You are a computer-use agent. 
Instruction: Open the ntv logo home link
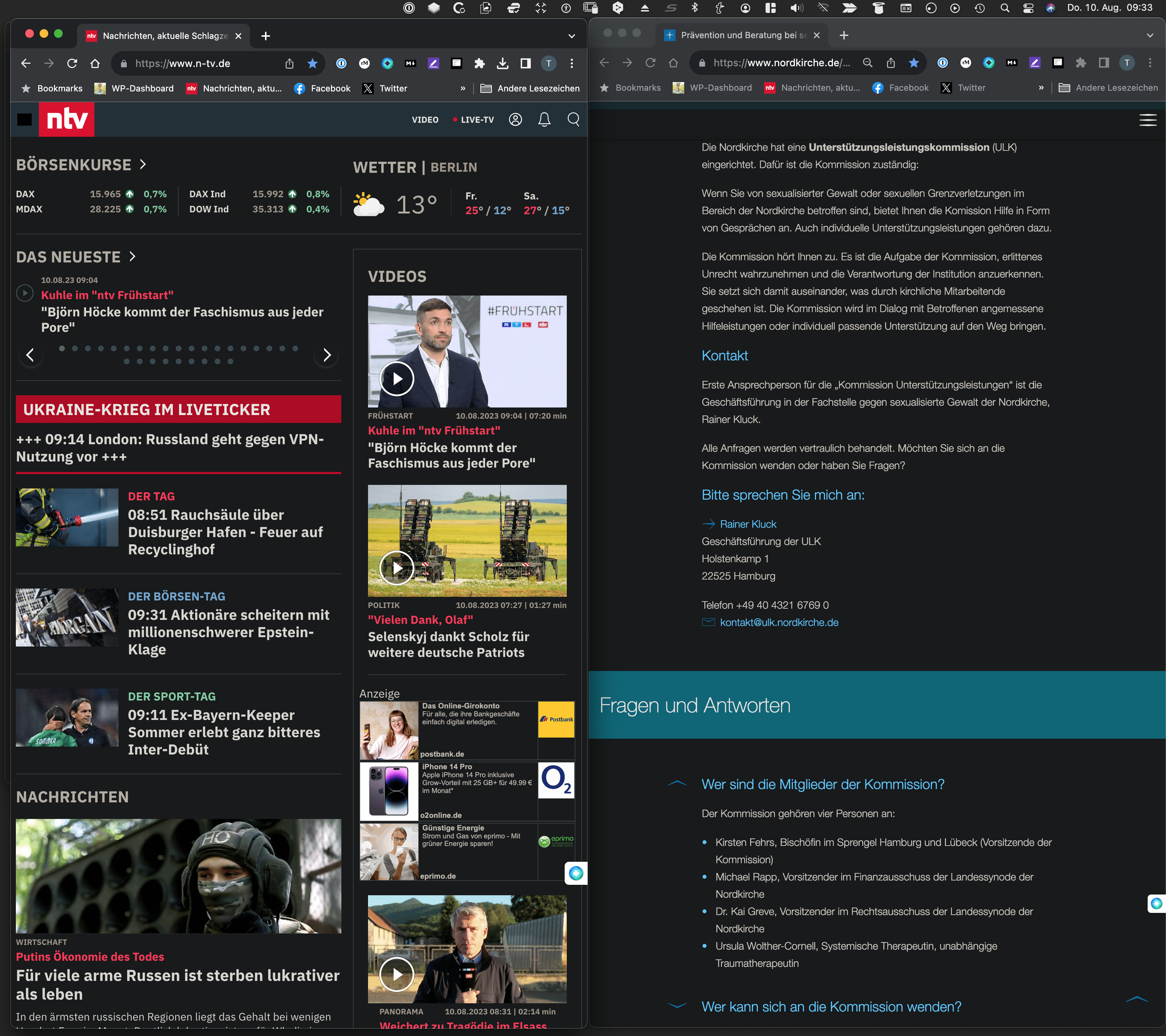tap(66, 119)
